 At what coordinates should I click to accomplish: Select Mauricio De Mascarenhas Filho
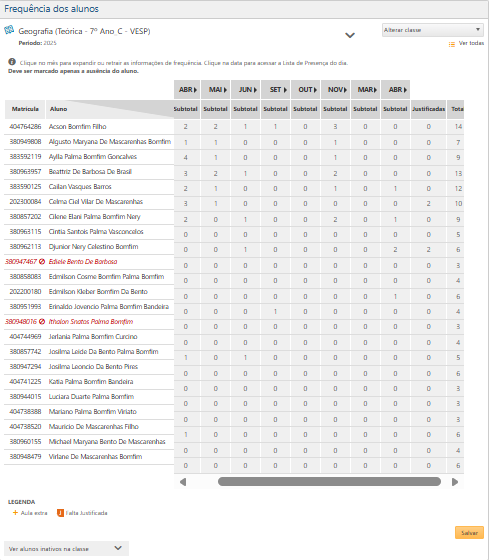(94, 426)
